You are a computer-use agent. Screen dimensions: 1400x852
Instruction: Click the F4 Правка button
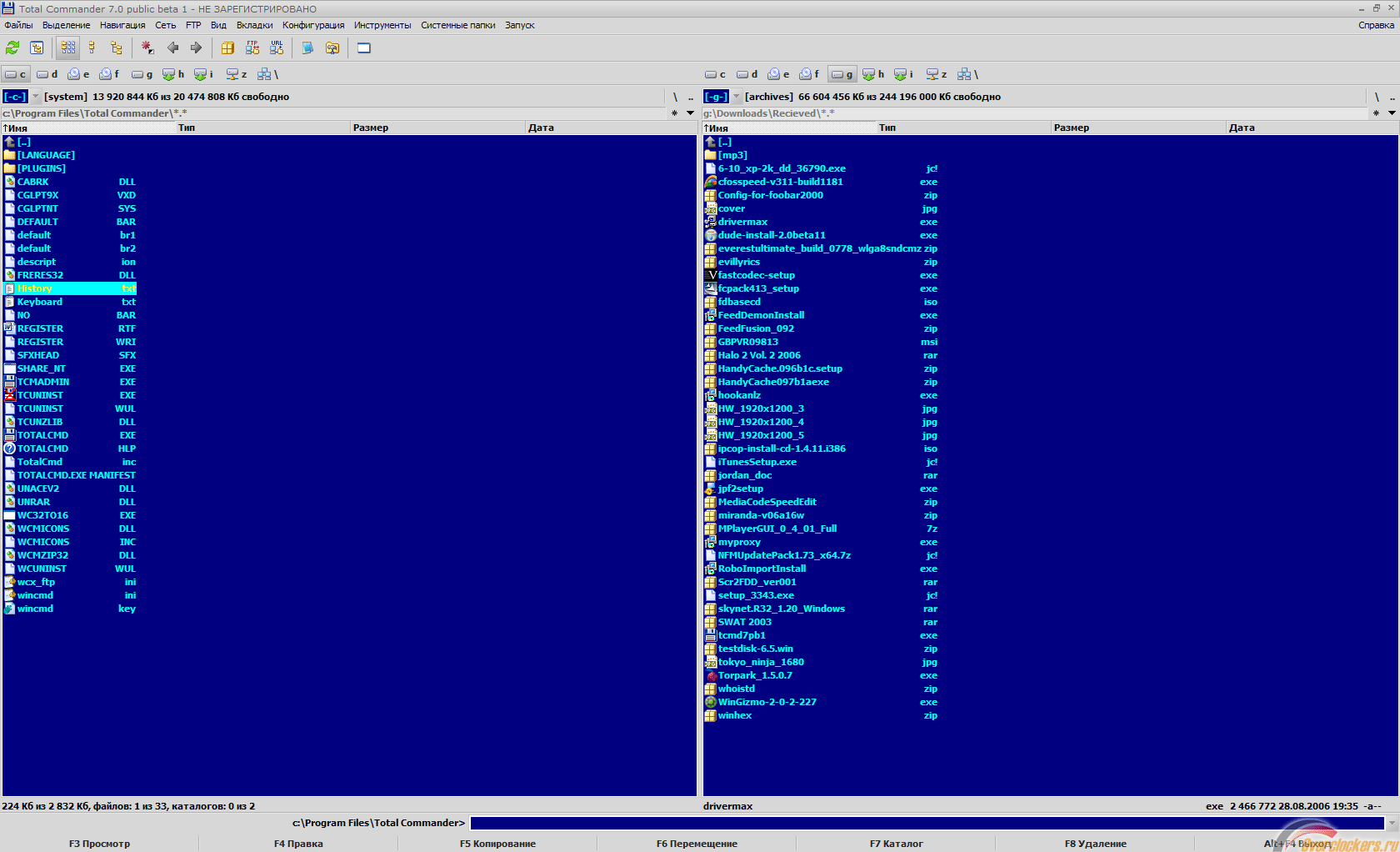[x=298, y=844]
